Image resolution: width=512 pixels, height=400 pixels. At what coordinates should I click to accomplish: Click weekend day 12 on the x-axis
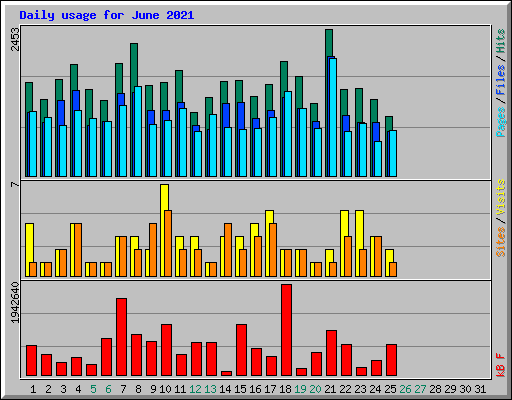click(195, 389)
